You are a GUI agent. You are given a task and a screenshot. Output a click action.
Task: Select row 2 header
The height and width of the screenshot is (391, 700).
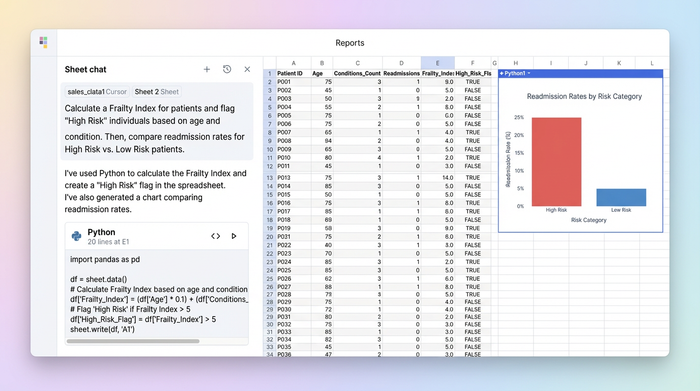270,82
